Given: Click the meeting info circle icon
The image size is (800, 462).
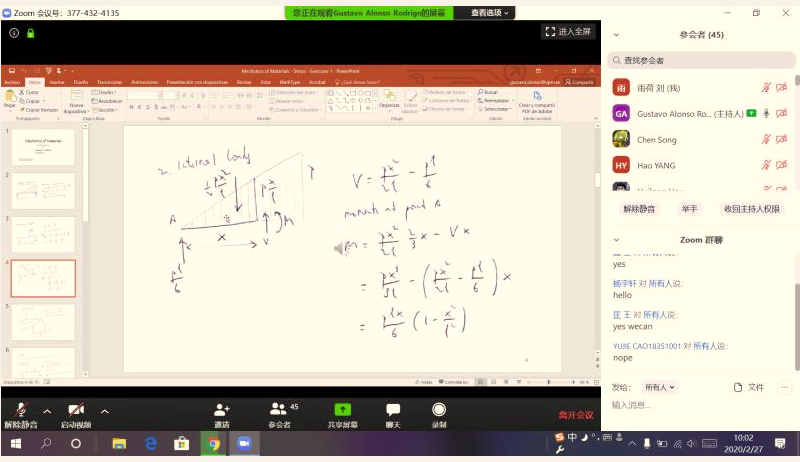Looking at the screenshot, I should pos(14,33).
